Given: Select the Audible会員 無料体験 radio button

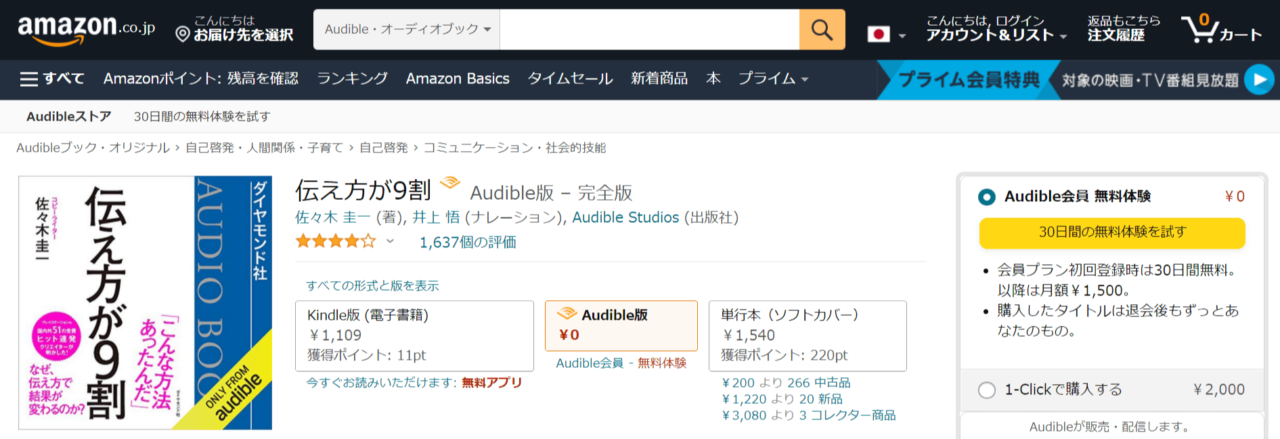Looking at the screenshot, I should [987, 197].
